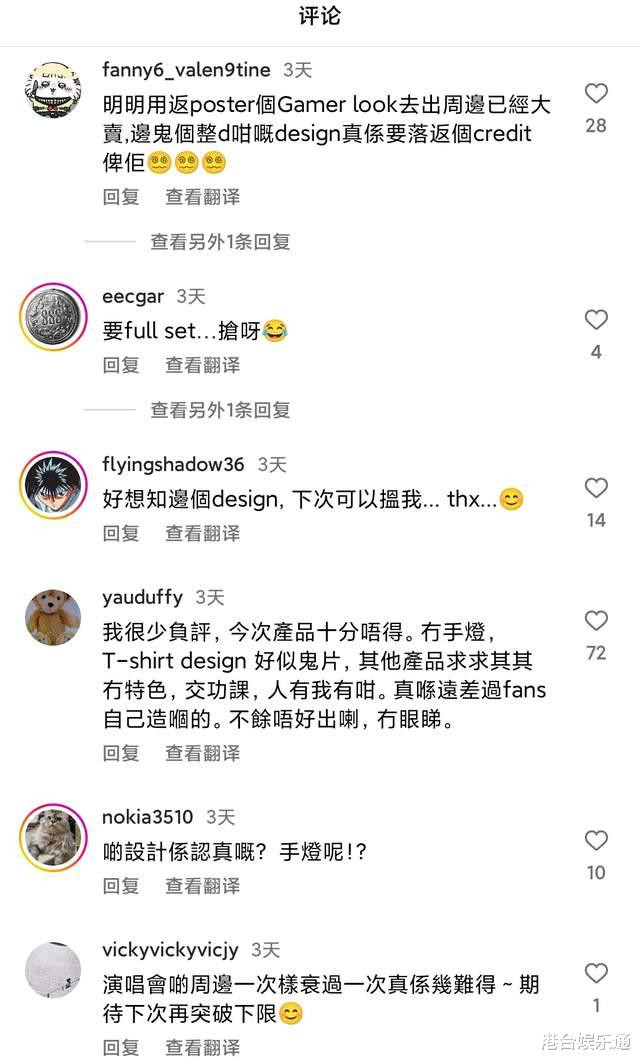Tap heart on vickyvickyvicjy's comment
The height and width of the screenshot is (1063, 640).
pyautogui.click(x=596, y=973)
